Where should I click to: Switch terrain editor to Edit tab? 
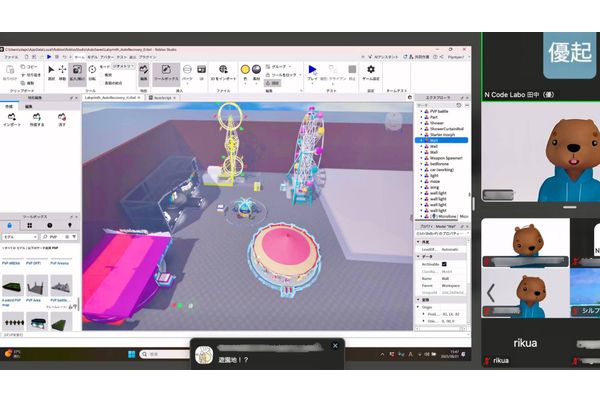pyautogui.click(x=29, y=106)
